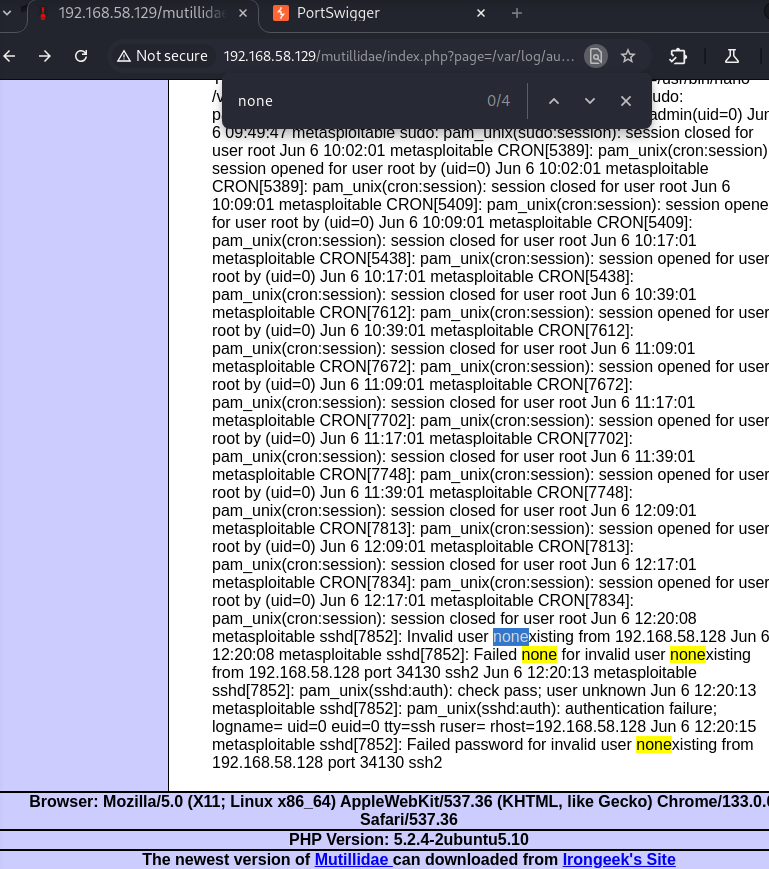Image resolution: width=769 pixels, height=869 pixels.
Task: Switch to the PortSwigger tab
Action: point(350,13)
